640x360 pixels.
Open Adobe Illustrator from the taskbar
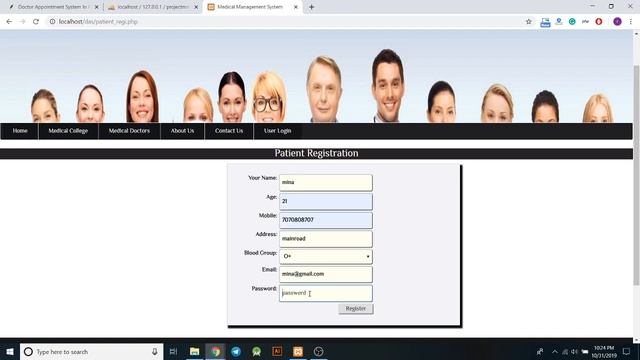pos(277,351)
